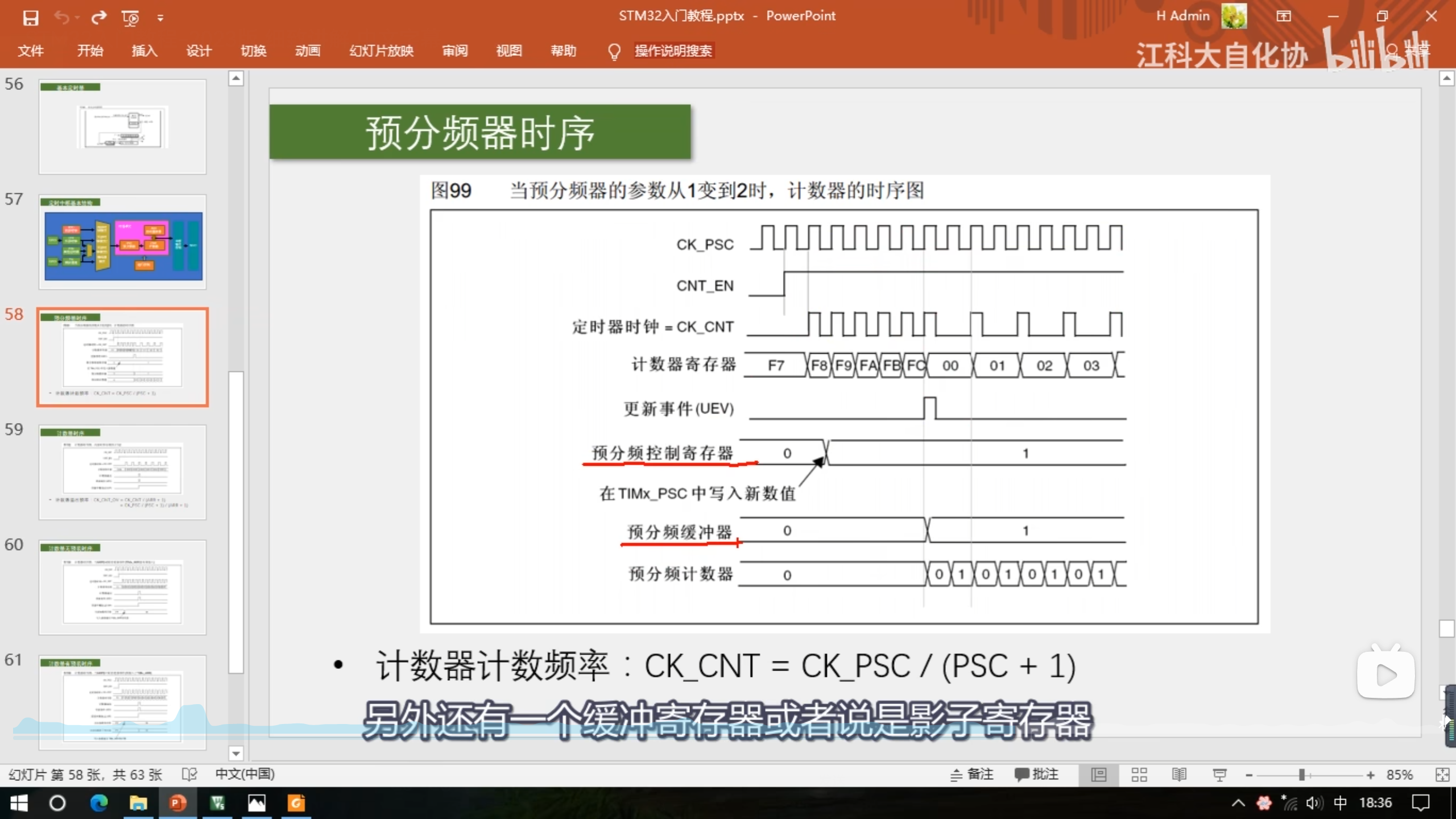Click the spell check status icon

pos(189,775)
